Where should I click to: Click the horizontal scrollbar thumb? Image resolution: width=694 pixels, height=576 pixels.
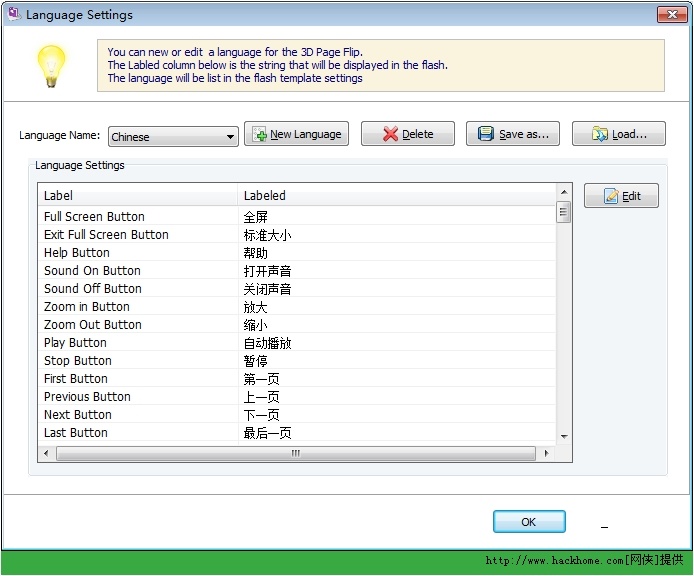[x=296, y=453]
